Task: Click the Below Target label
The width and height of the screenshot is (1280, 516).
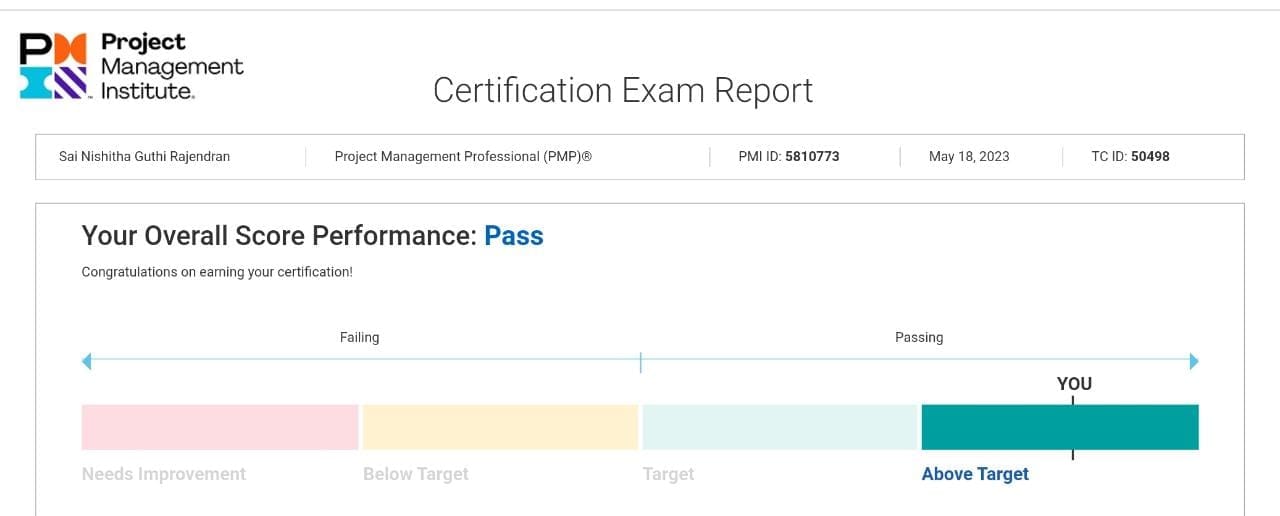Action: [416, 474]
